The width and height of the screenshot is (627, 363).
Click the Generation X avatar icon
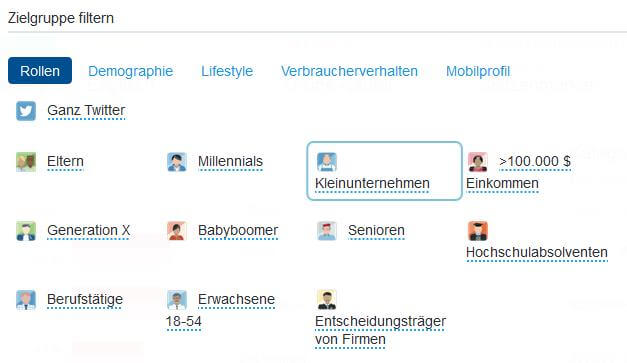click(26, 231)
